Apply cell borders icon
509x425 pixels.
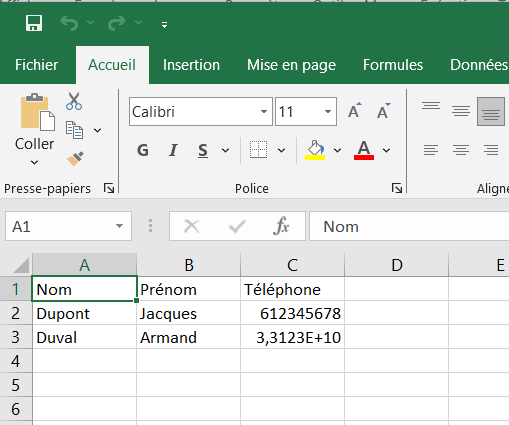258,150
